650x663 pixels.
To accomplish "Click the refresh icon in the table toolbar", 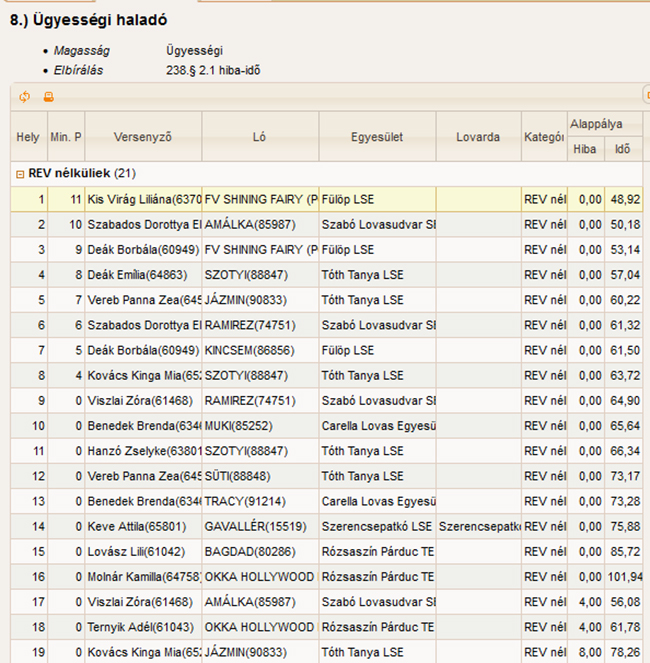I will 24,97.
